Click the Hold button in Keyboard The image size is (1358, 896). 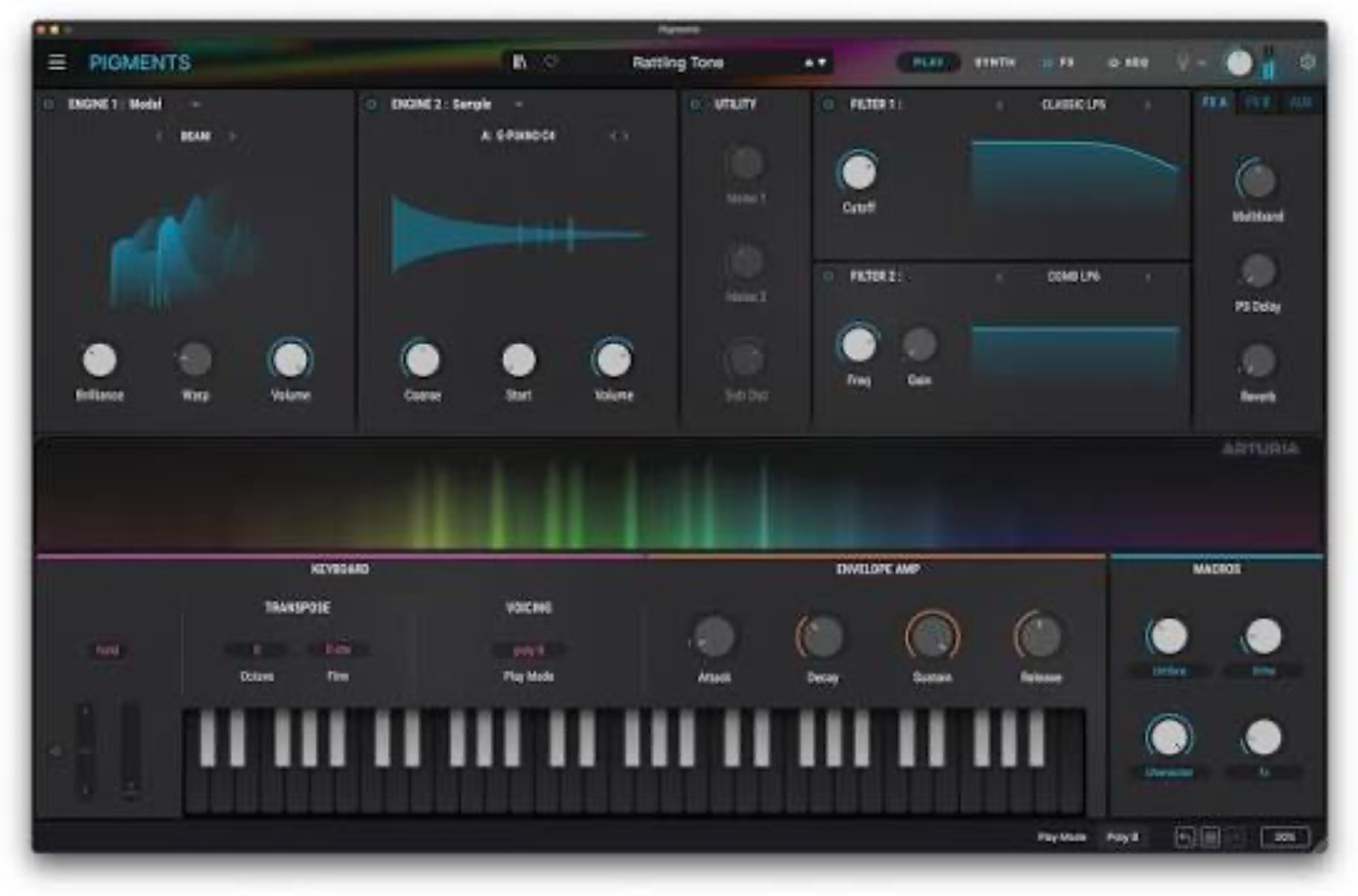(108, 650)
